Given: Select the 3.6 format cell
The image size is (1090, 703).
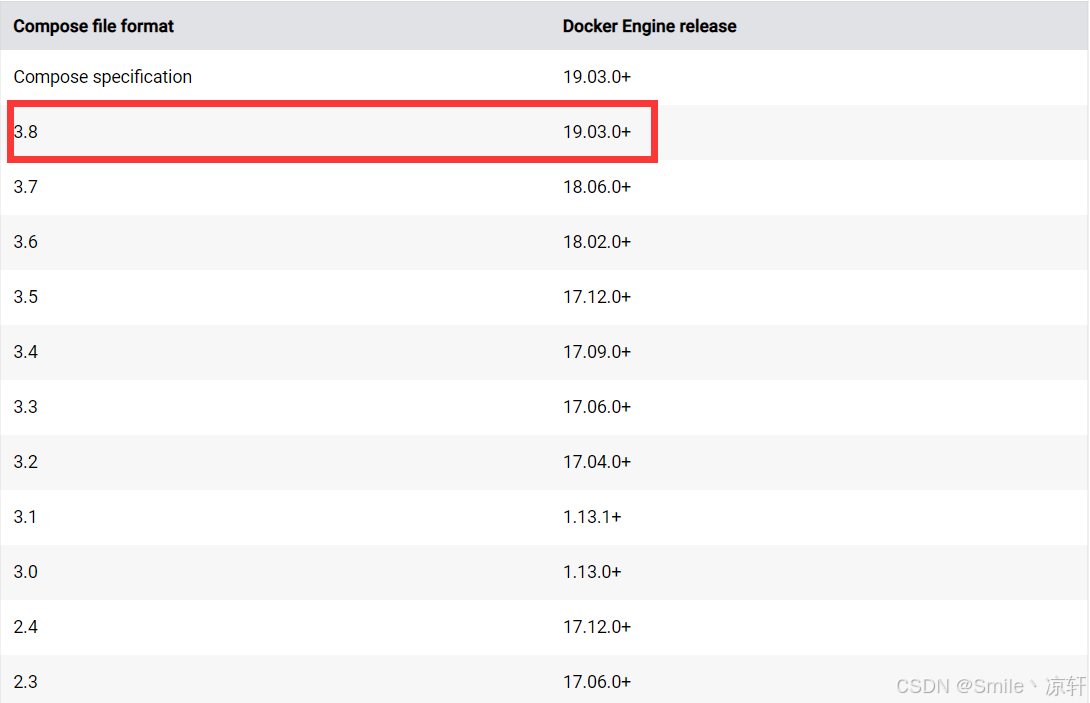Looking at the screenshot, I should click(x=26, y=242).
